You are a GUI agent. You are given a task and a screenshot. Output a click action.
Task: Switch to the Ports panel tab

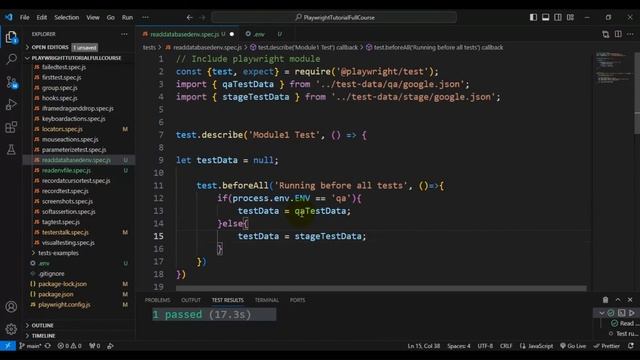[297, 300]
